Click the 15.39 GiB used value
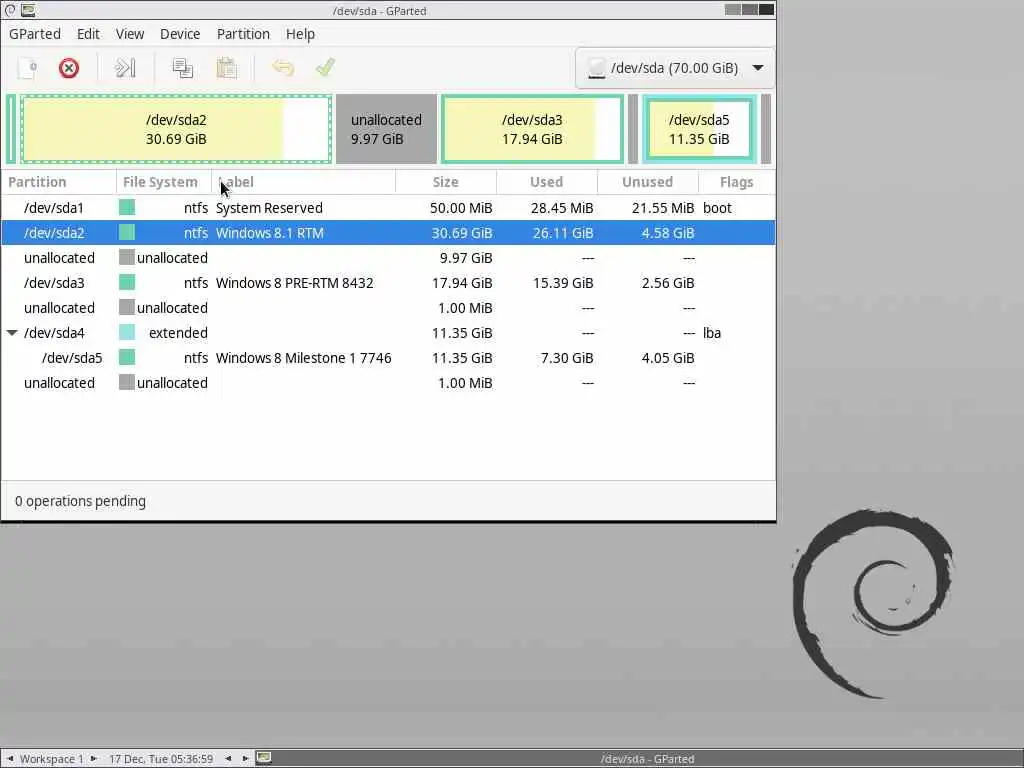Viewport: 1024px width, 768px height. coord(563,283)
